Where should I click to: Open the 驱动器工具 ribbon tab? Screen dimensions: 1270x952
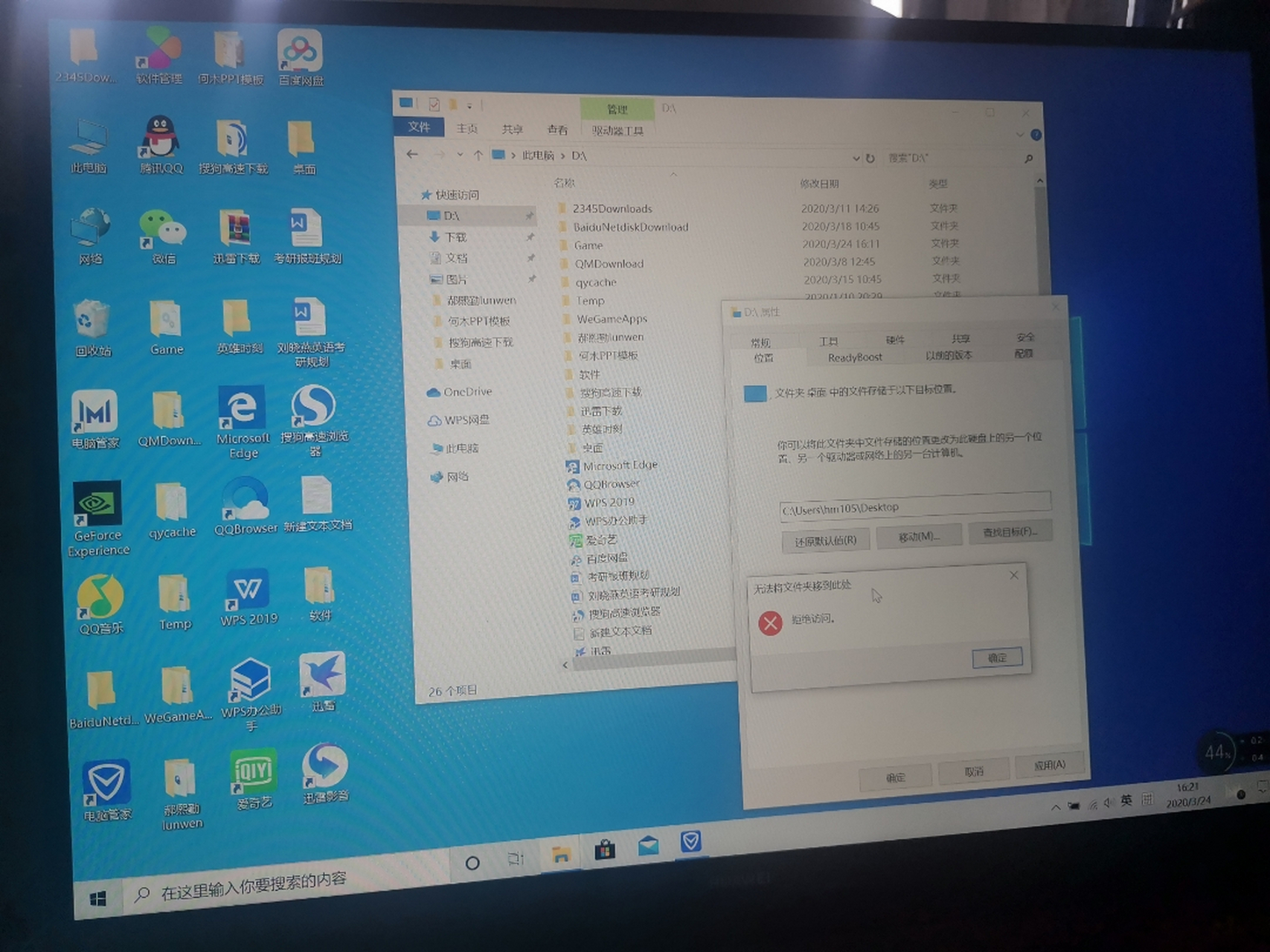[618, 131]
